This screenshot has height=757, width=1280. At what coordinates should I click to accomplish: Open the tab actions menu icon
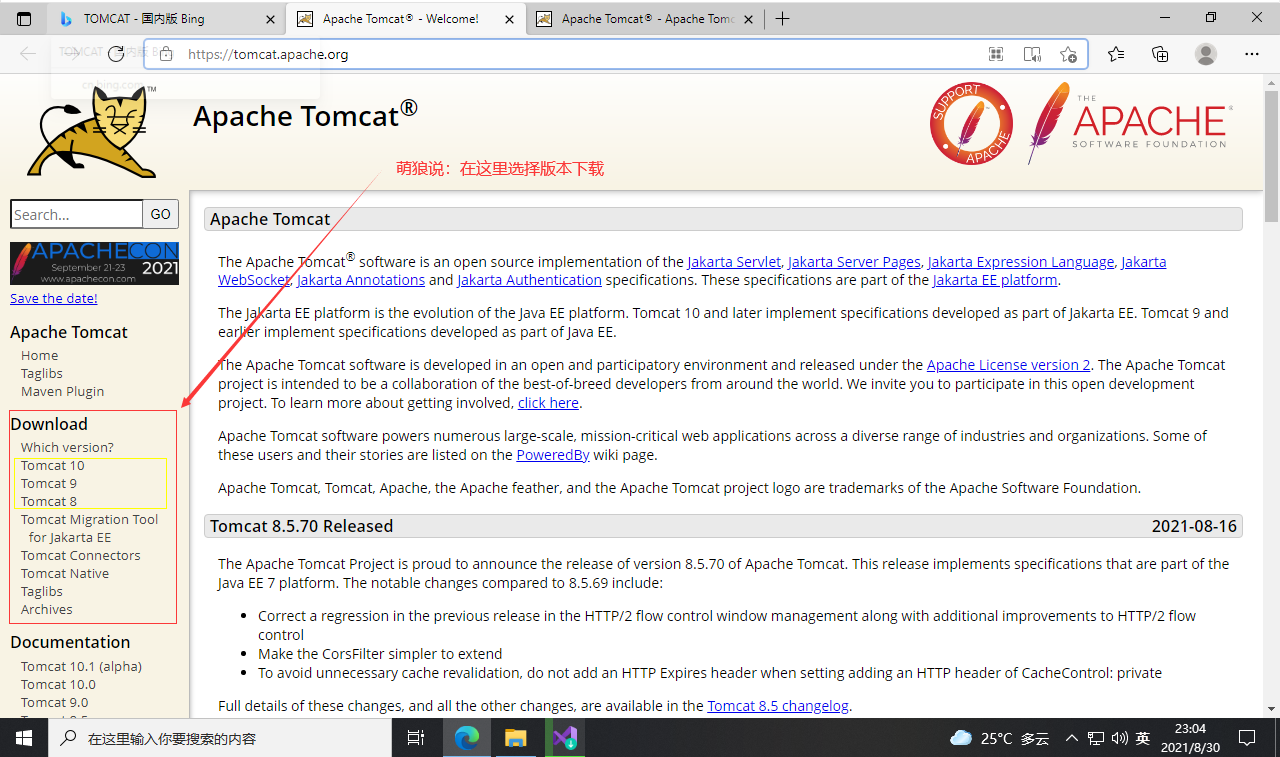[24, 18]
